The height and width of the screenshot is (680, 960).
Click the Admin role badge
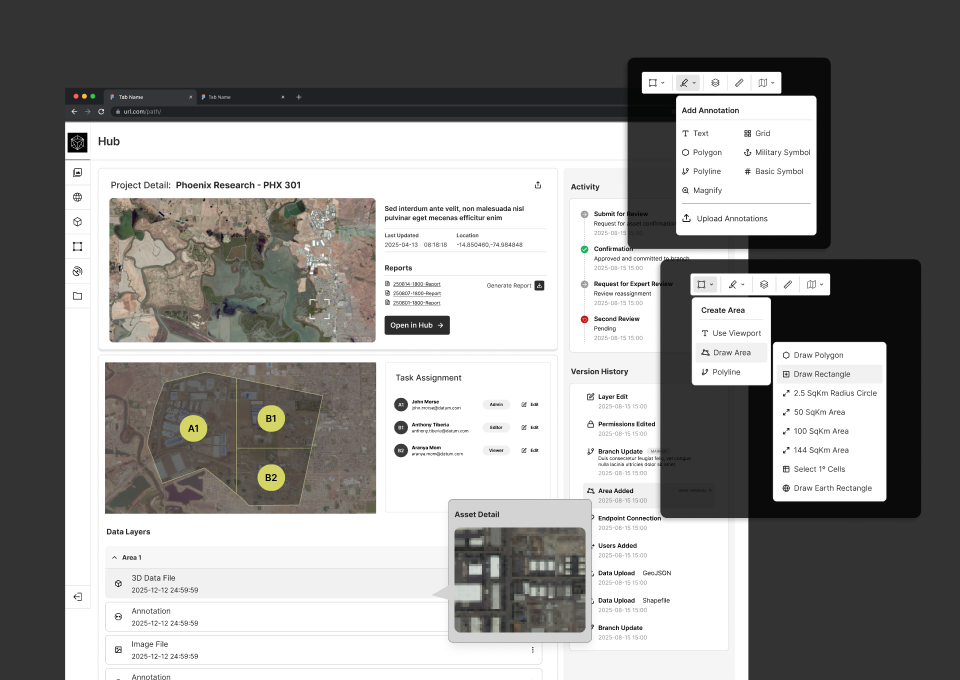(x=496, y=405)
